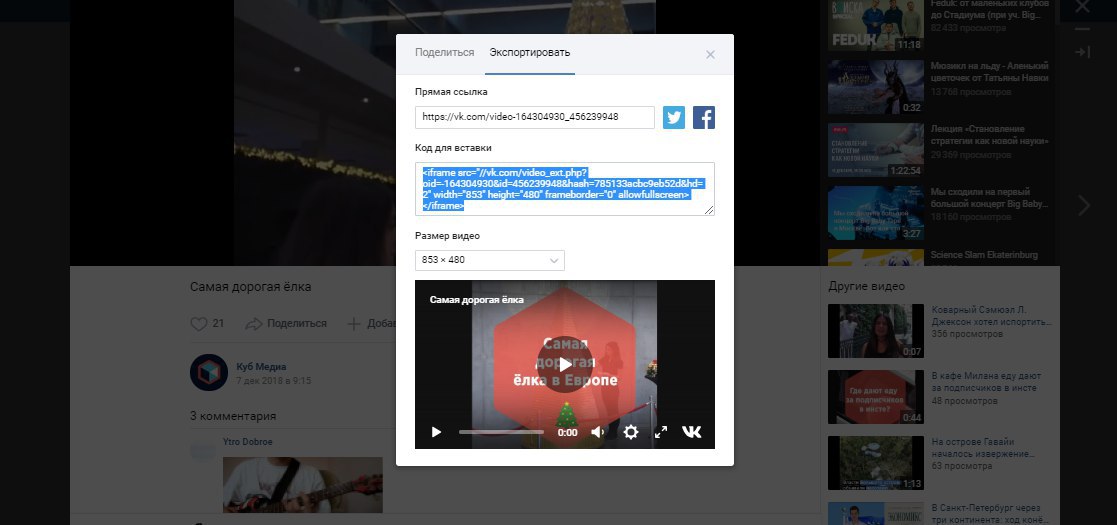
Task: Toggle fullscreen in preview player
Action: click(x=661, y=432)
